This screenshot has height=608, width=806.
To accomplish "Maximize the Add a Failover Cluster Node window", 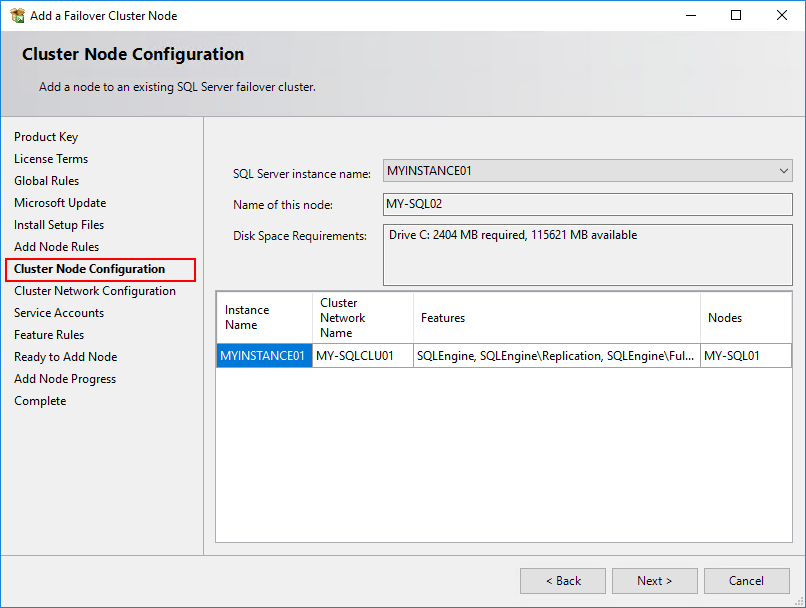I will [x=736, y=15].
